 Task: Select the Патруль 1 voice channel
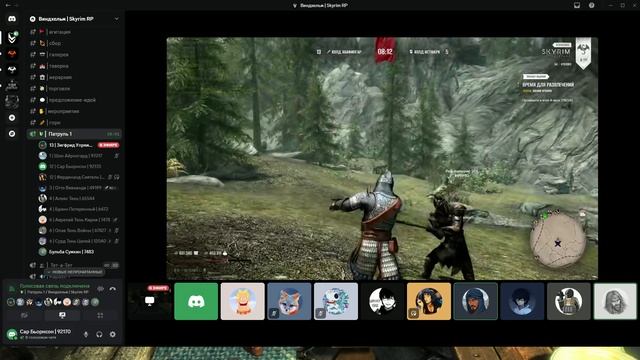(x=75, y=134)
